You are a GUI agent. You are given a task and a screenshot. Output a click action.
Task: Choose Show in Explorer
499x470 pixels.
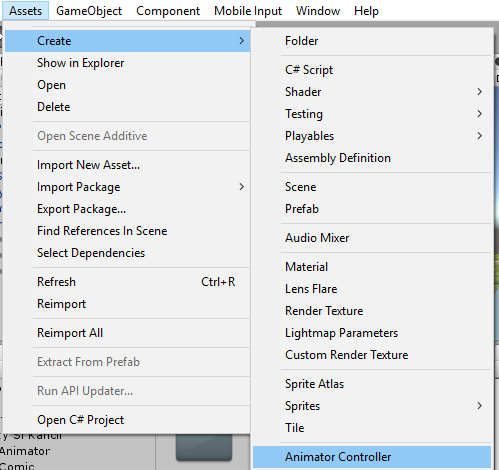tap(127, 63)
